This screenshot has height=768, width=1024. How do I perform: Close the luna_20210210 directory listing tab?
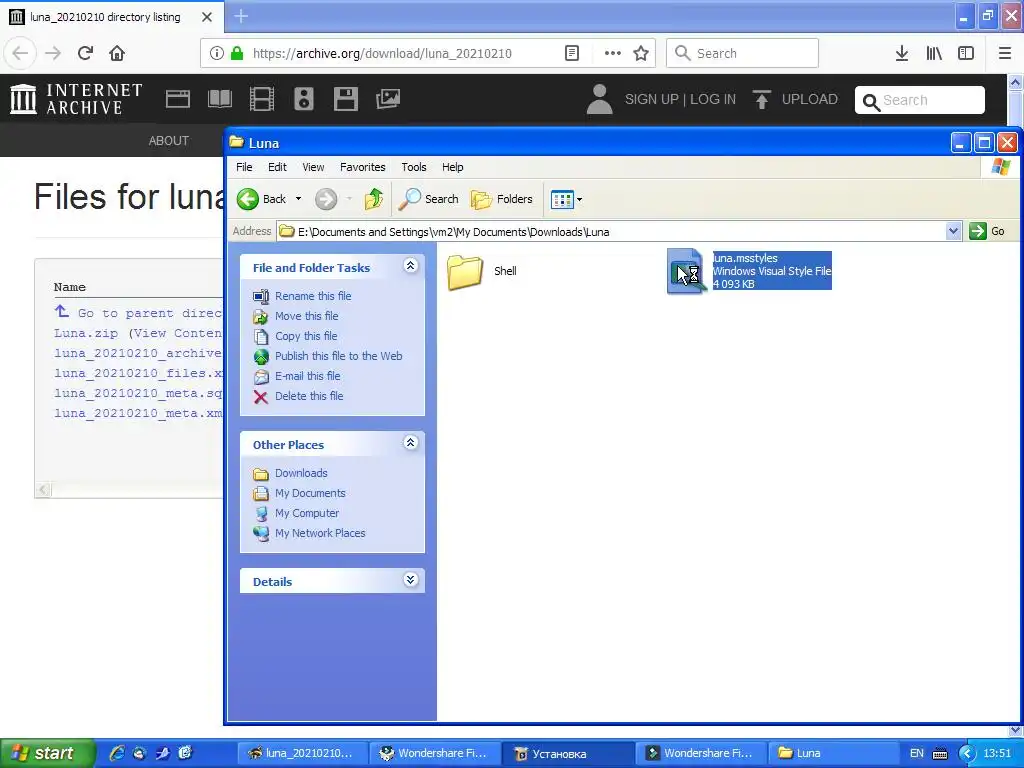pyautogui.click(x=207, y=17)
